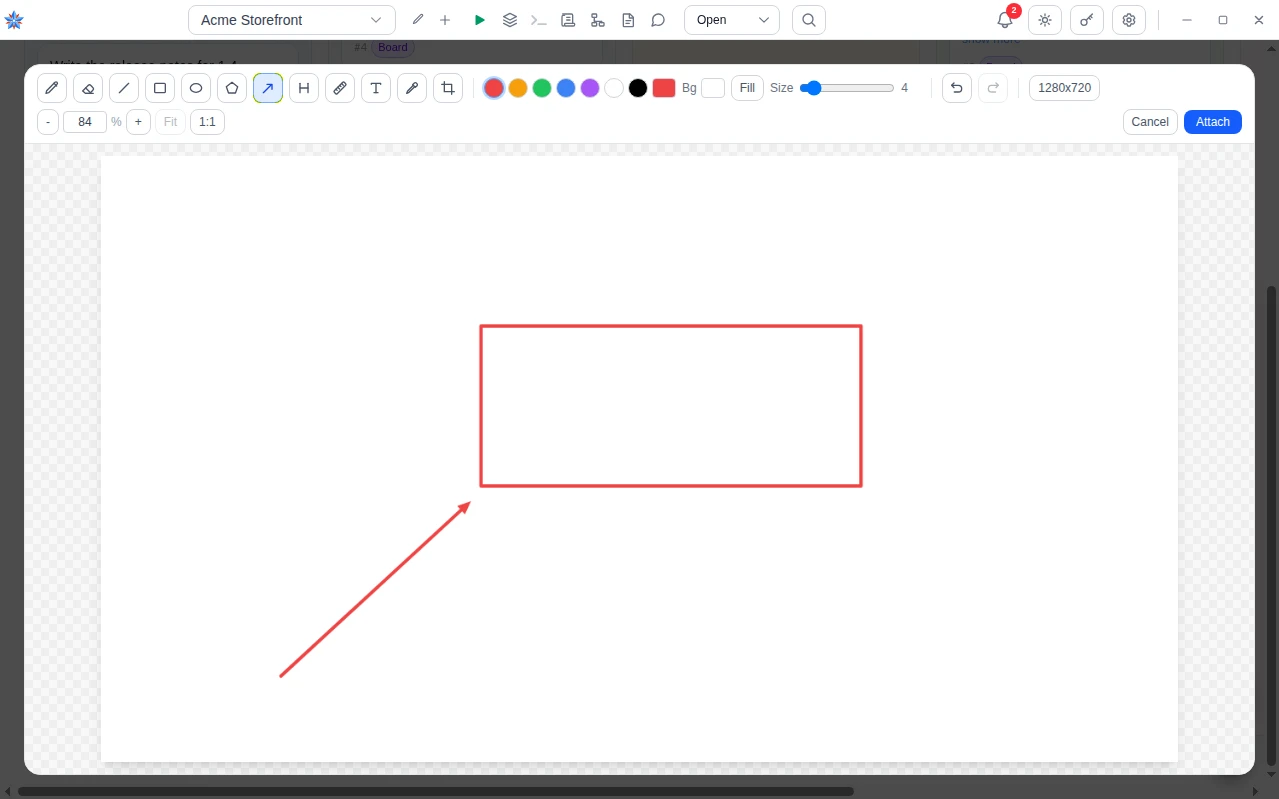1279x799 pixels.
Task: Click the plus icon in top bar
Action: 445,20
